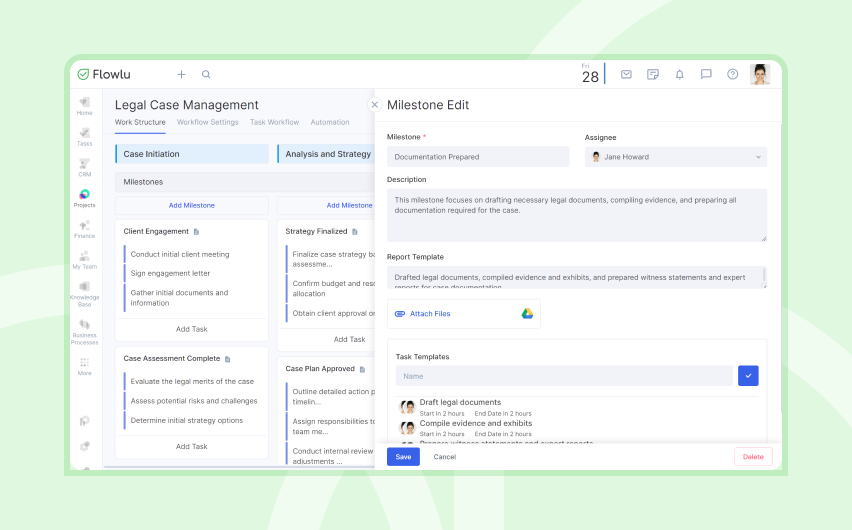Open CRM in the sidebar

84,167
